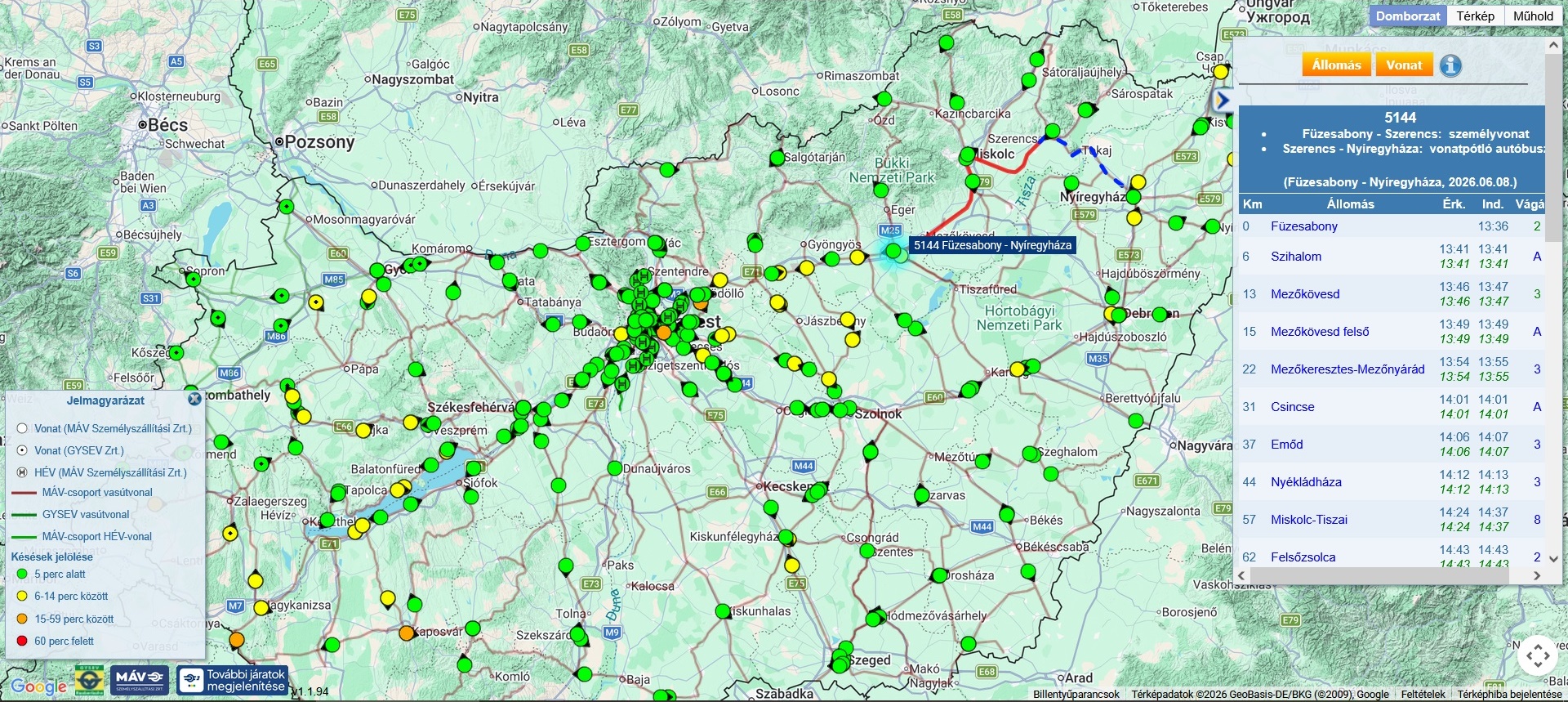The width and height of the screenshot is (1568, 702).
Task: Select highlighted train 5144 marker near Füzesabony
Action: coord(893,250)
